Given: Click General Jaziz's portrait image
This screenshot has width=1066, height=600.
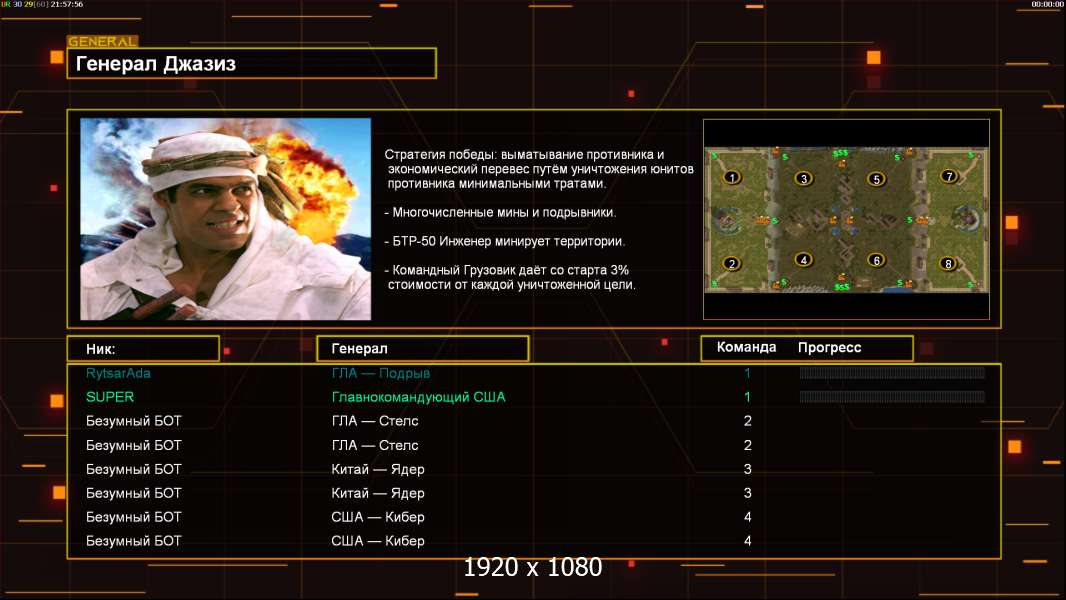Looking at the screenshot, I should tap(226, 219).
